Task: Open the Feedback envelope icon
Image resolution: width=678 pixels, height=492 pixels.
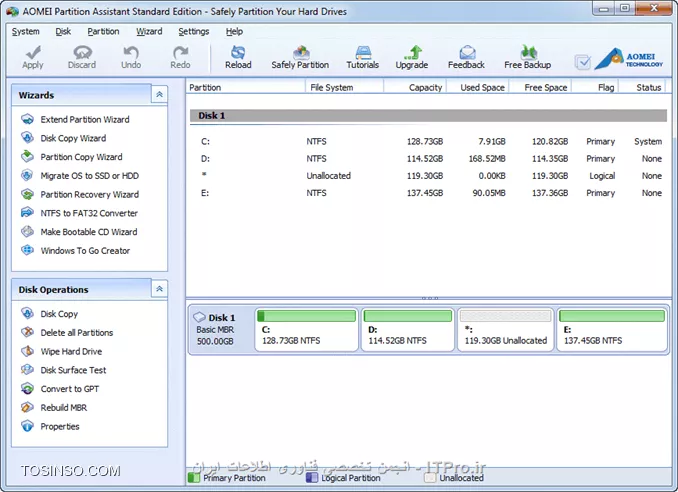Action: click(x=467, y=52)
